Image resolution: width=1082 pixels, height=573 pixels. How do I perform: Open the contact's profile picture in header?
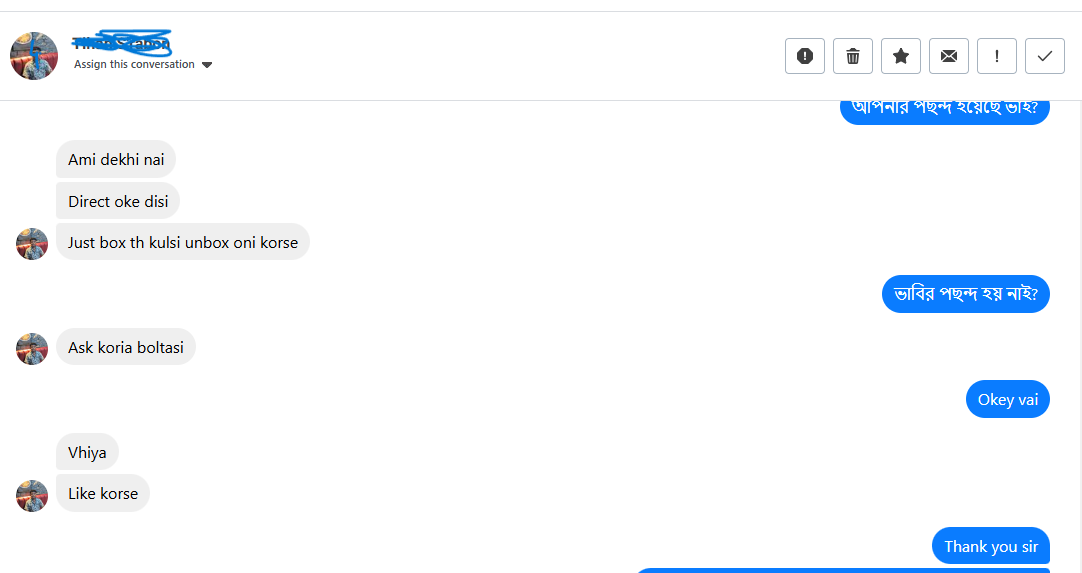[x=34, y=56]
